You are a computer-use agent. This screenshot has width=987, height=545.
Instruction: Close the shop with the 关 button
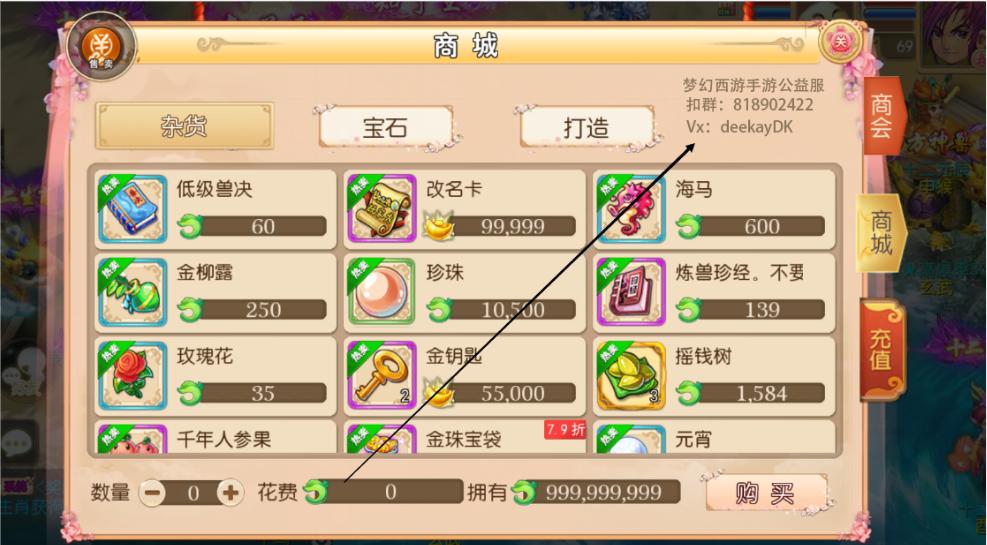pos(841,43)
